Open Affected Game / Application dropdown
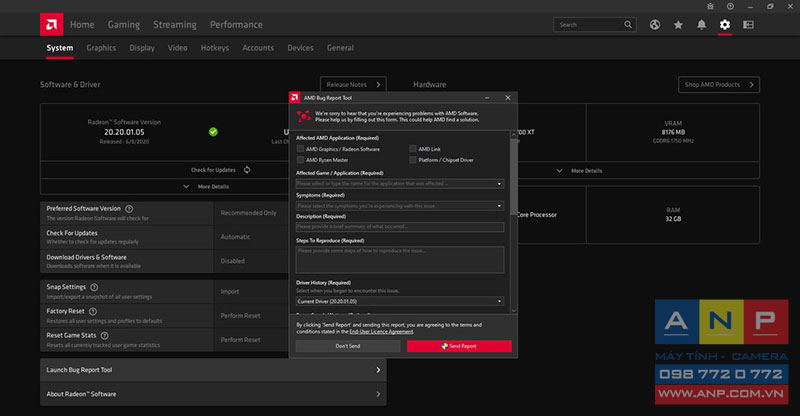Image resolution: width=800 pixels, height=416 pixels. [x=400, y=184]
